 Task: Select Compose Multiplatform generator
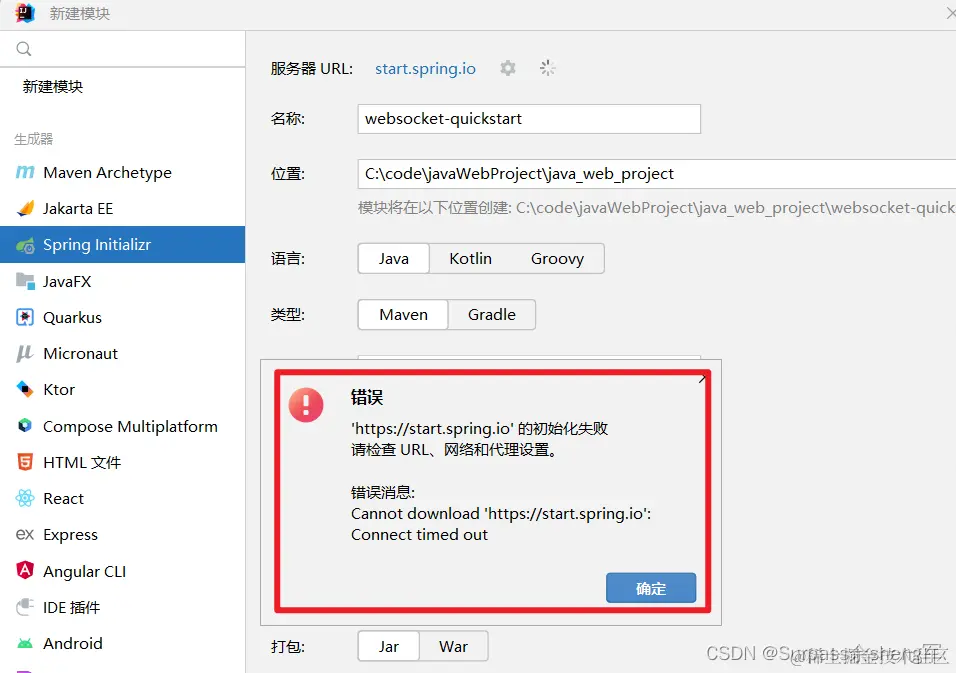(123, 426)
